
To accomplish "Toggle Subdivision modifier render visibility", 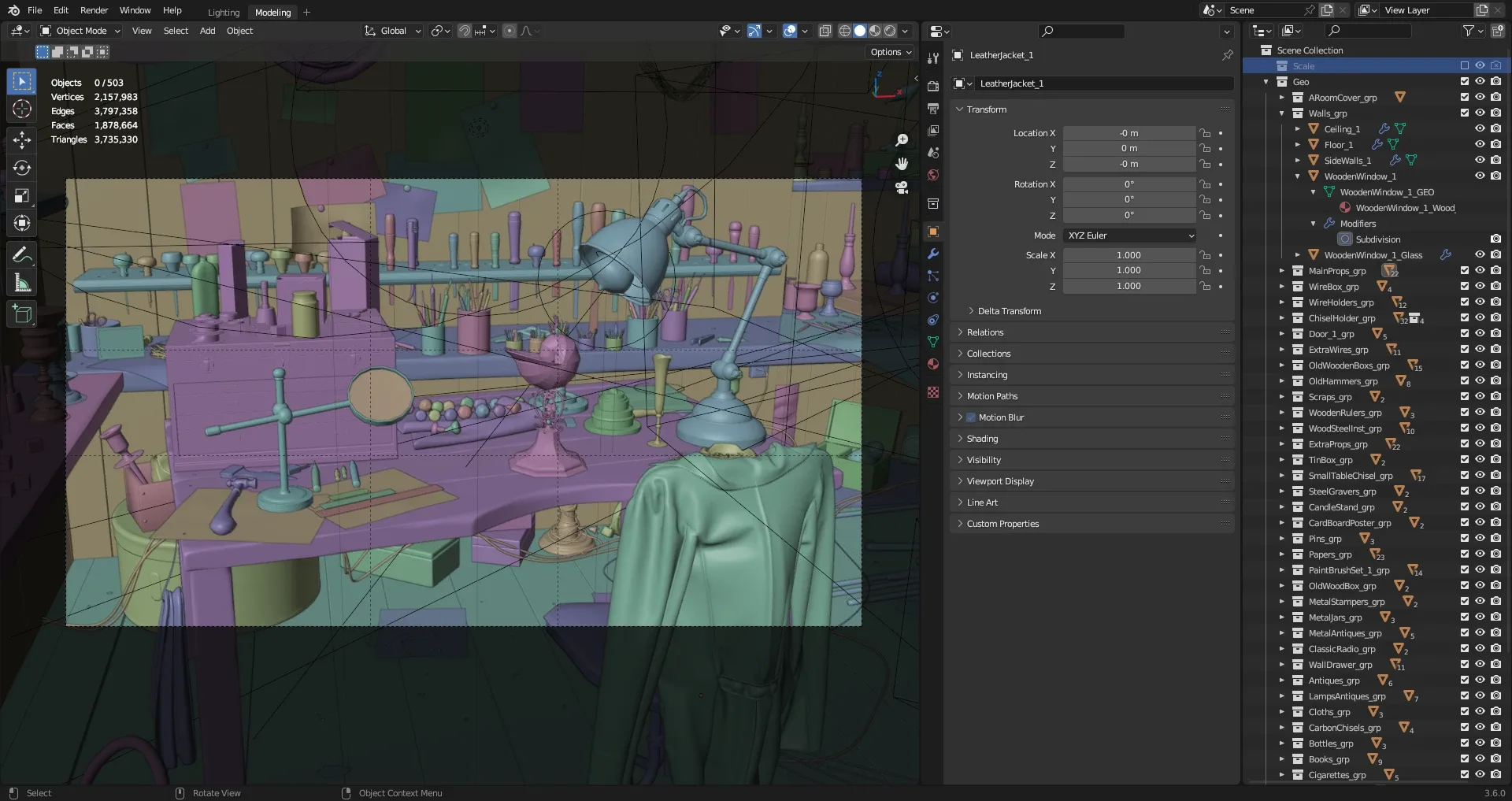I will click(x=1496, y=239).
